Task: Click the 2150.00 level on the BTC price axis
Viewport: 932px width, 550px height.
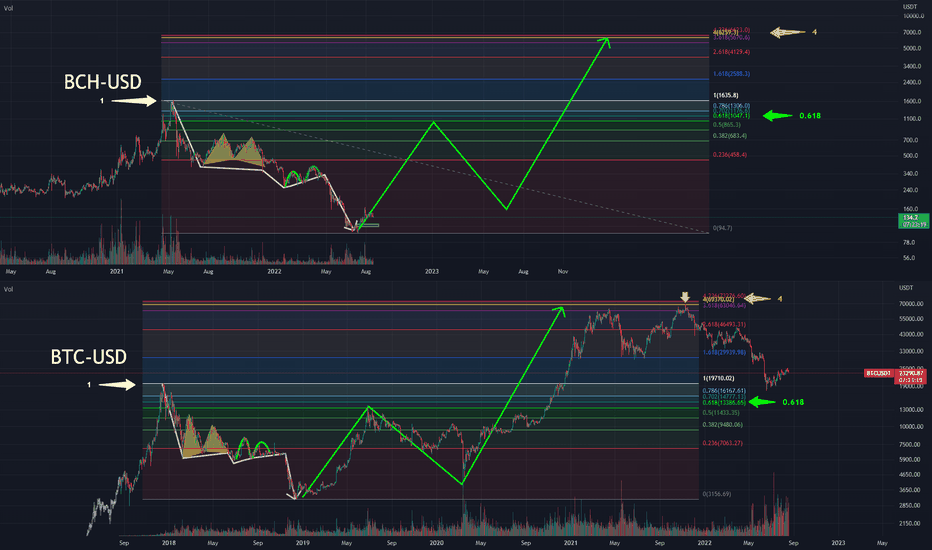Action: (x=910, y=523)
